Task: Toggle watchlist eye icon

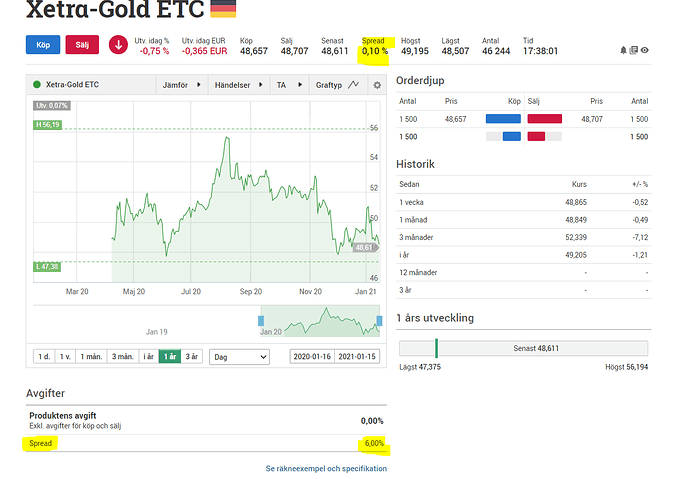Action: pyautogui.click(x=645, y=50)
